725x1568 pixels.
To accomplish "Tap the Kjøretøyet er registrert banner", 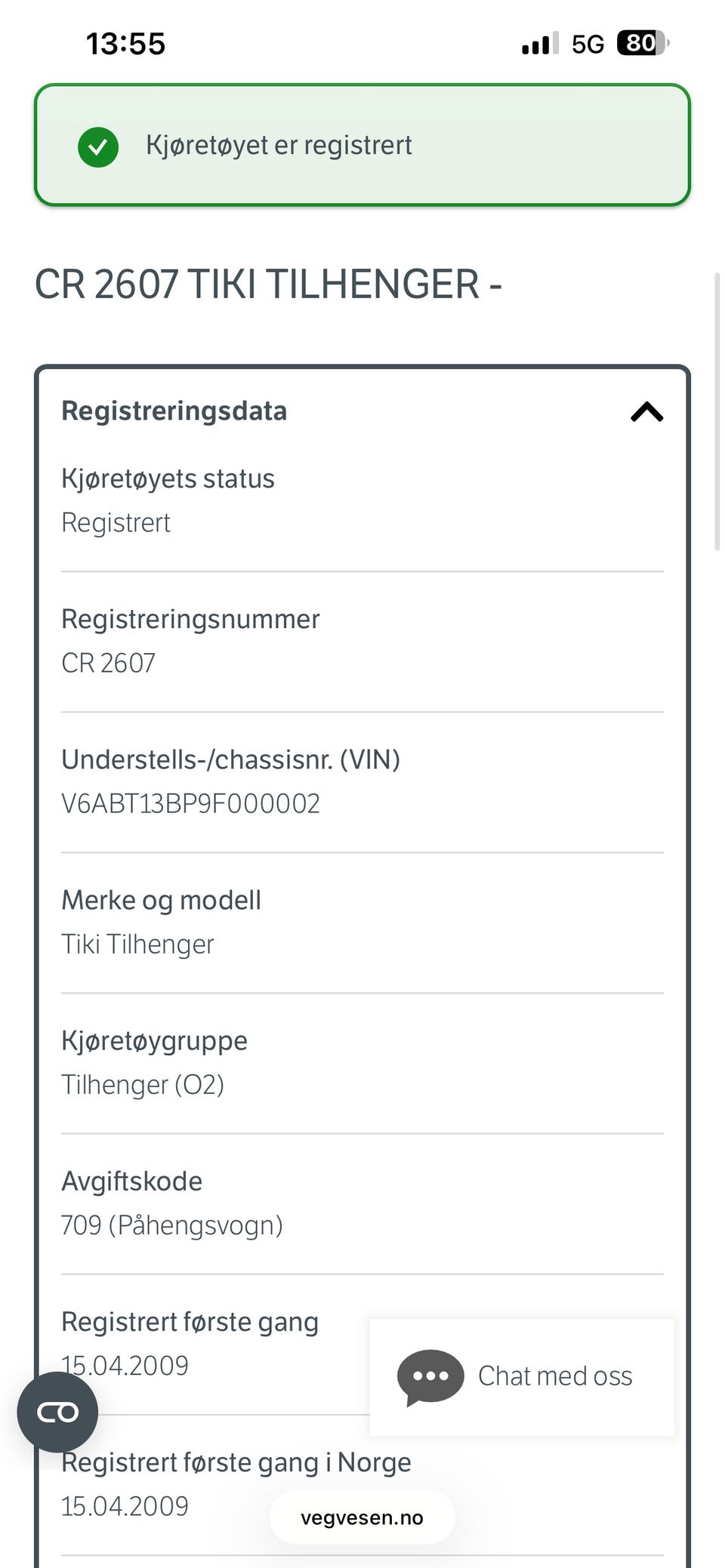I will click(362, 145).
